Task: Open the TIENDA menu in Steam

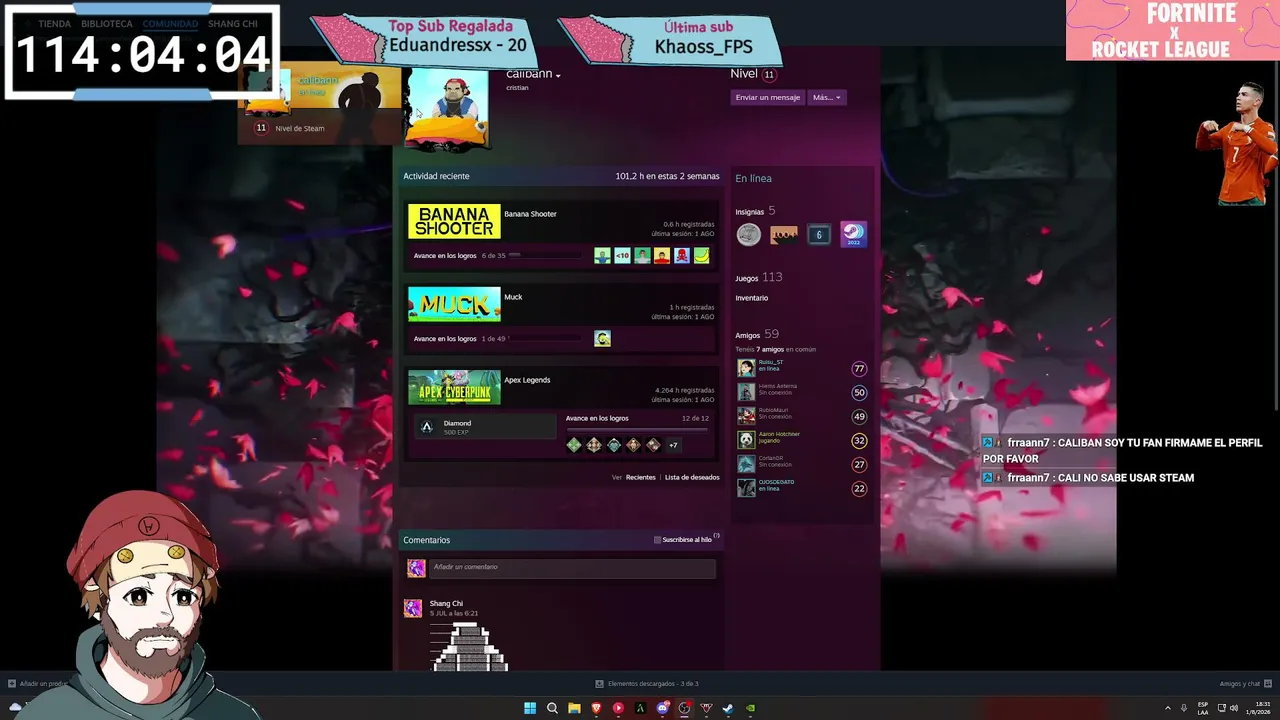Action: [55, 23]
